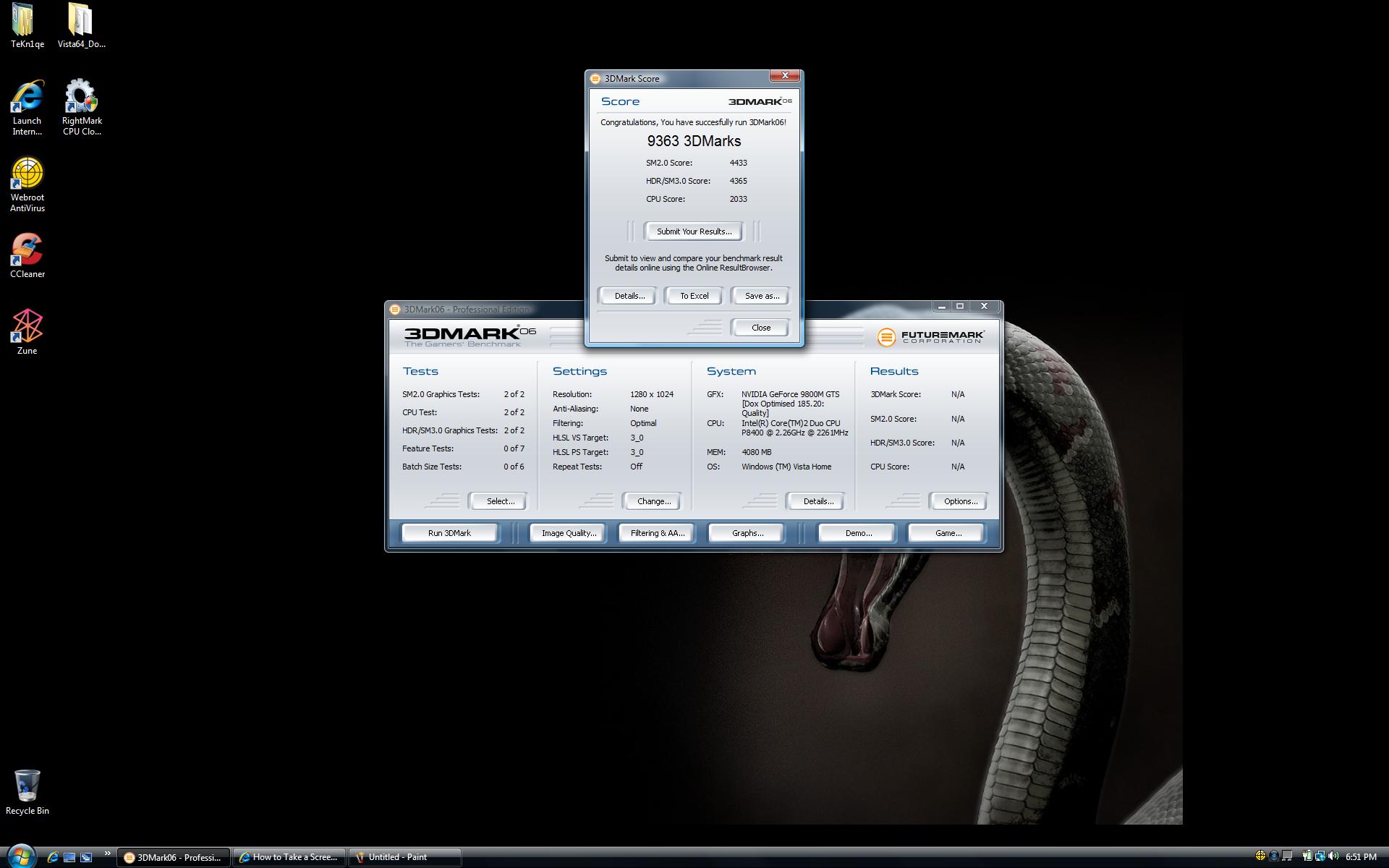Close the 3DMark Score dialog via X
Screen dimensions: 1389x868
[x=785, y=75]
